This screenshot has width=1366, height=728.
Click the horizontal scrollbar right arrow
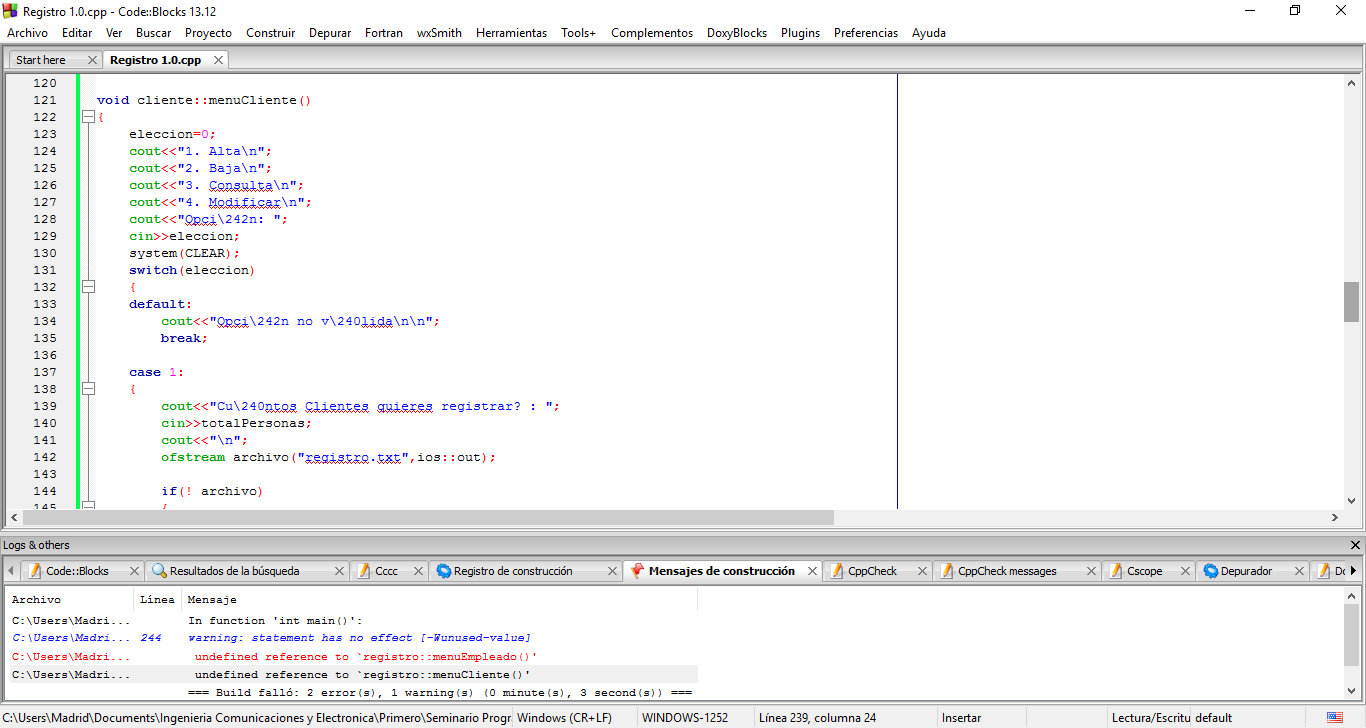1335,518
